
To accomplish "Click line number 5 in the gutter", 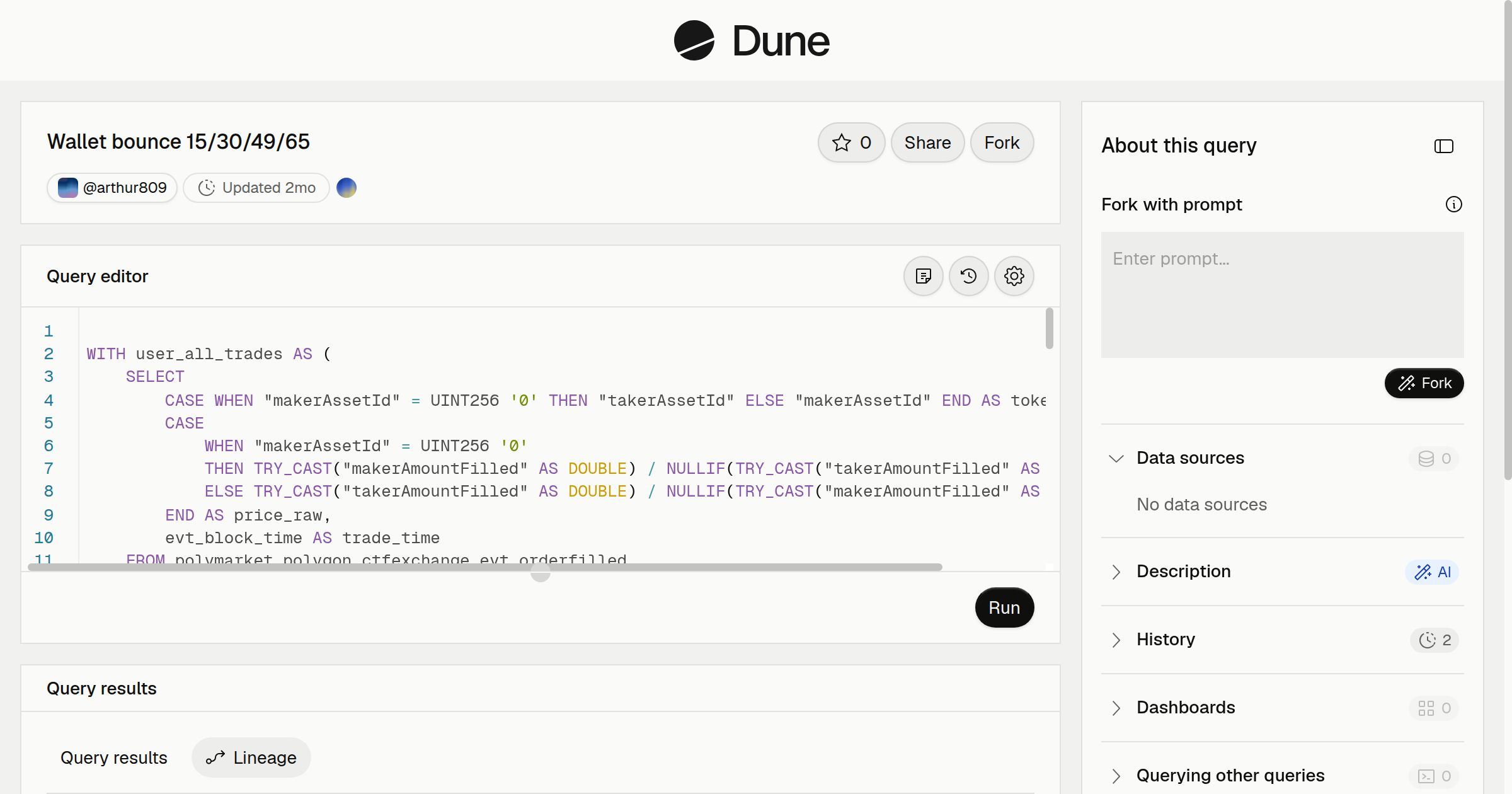I will (49, 423).
